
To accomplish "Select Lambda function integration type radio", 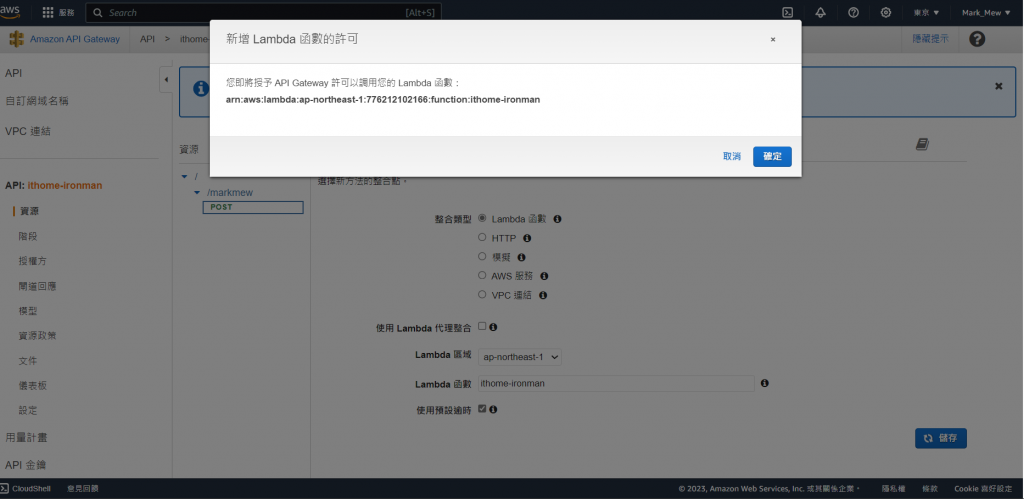I will [482, 218].
